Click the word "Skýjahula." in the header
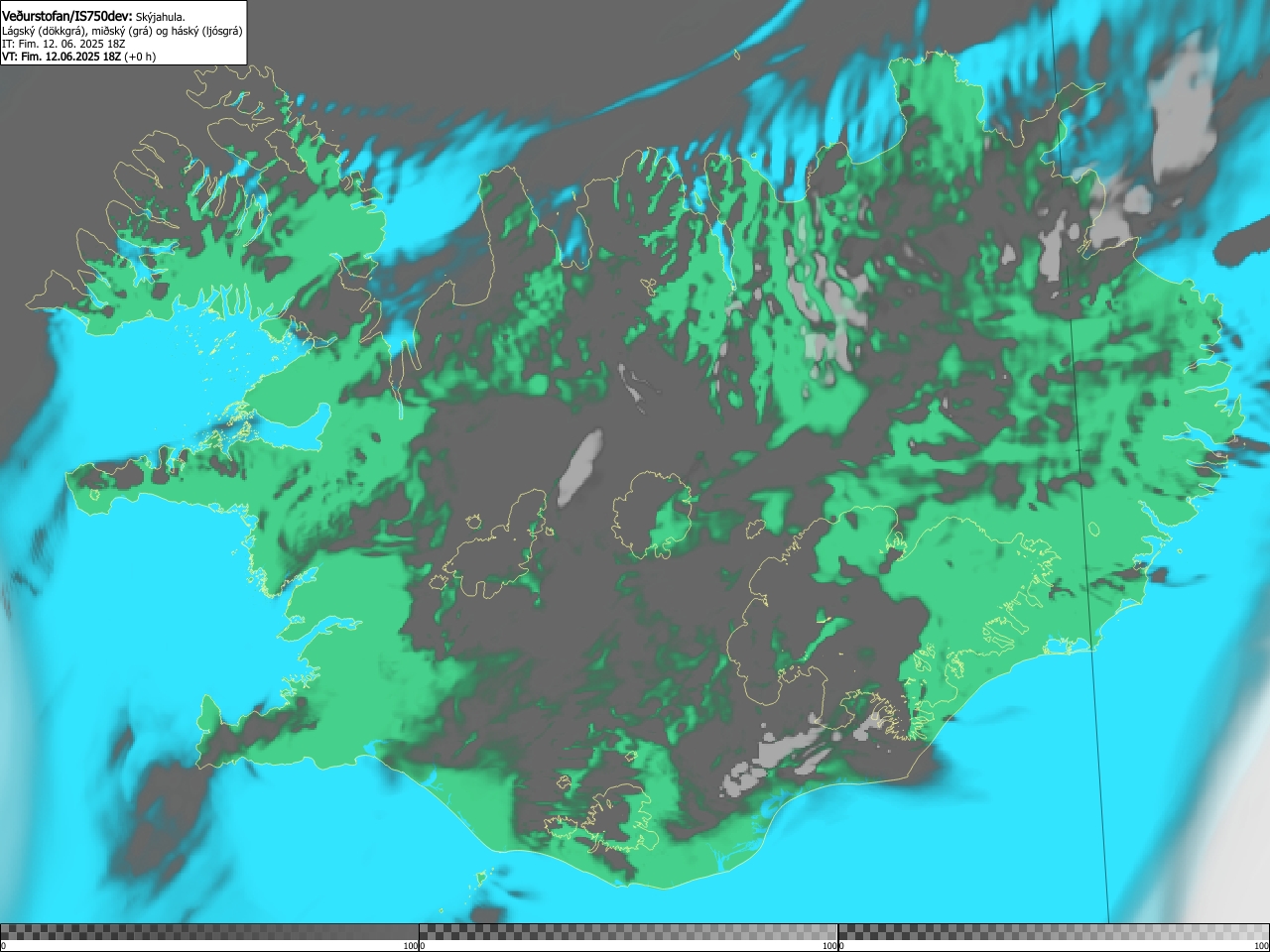1270x952 pixels. point(160,18)
